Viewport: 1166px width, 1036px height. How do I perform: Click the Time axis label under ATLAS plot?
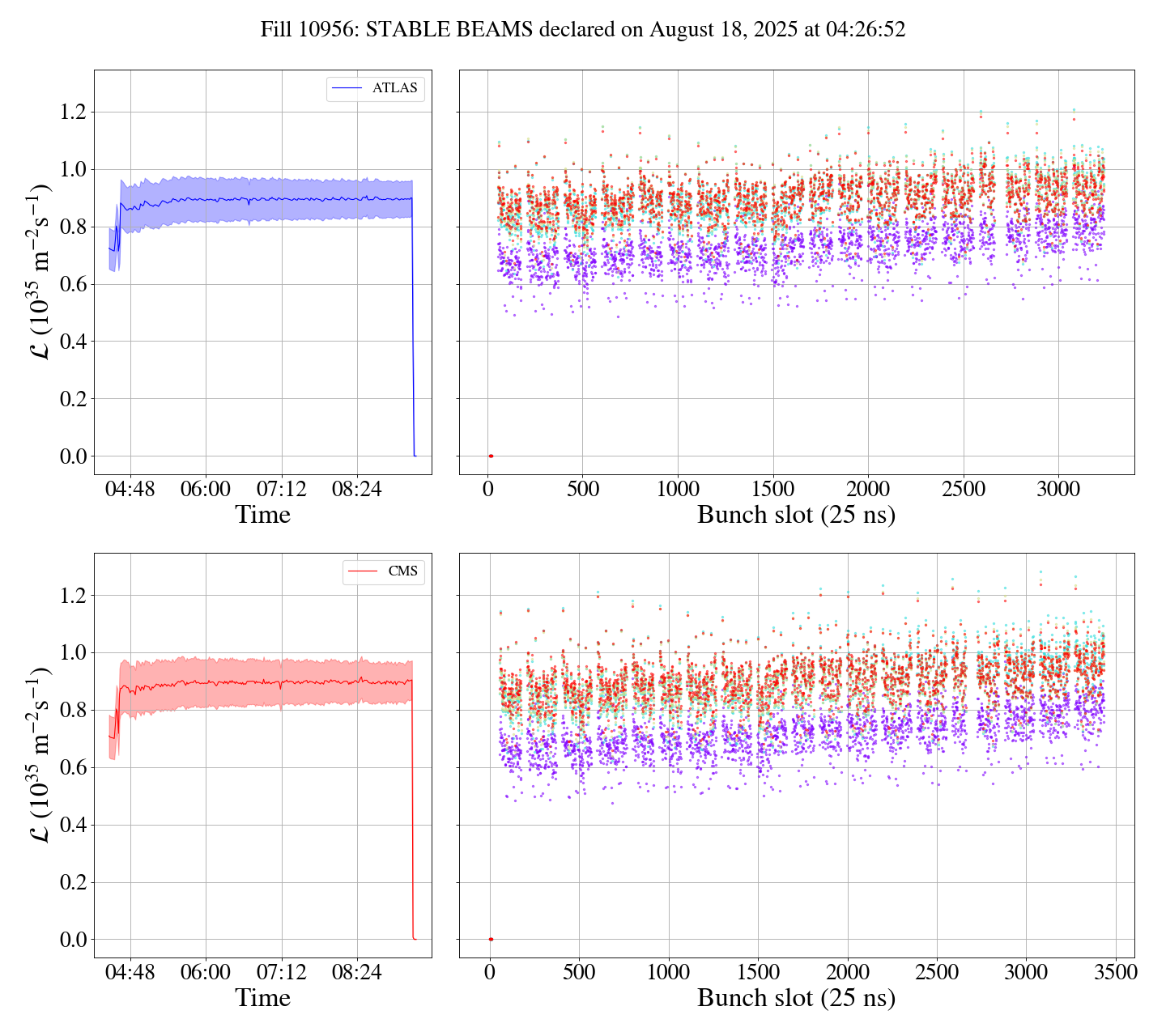[262, 515]
